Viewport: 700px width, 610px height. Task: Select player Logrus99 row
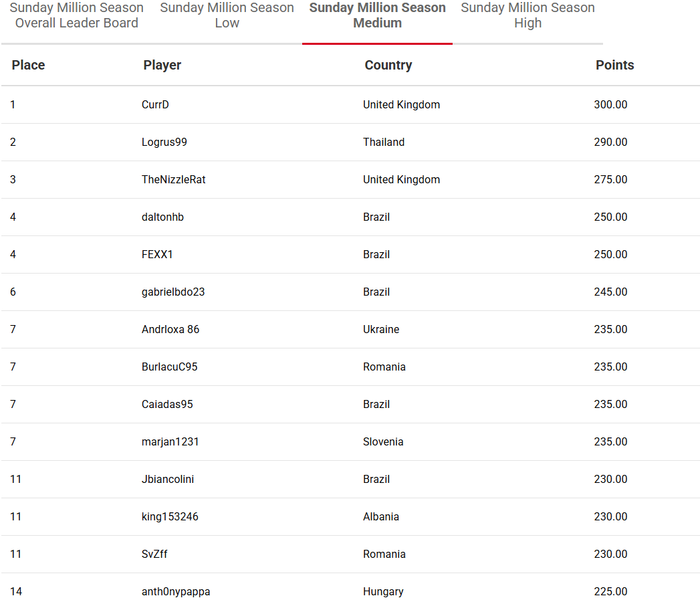tap(350, 142)
